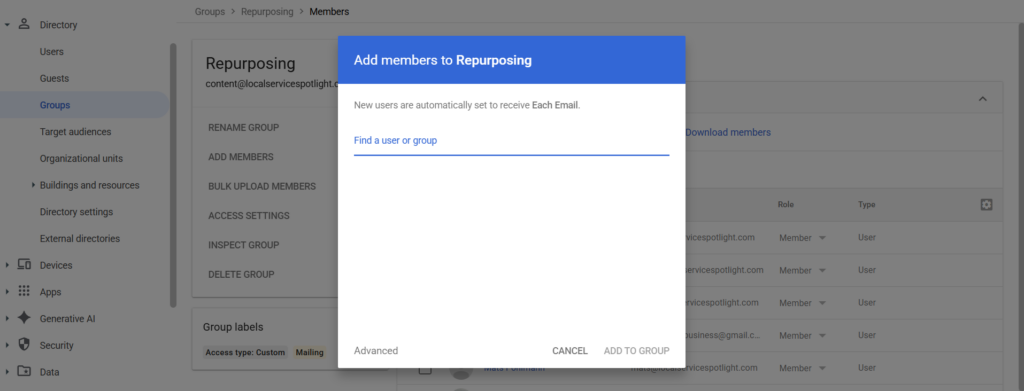Click the Devices icon in sidebar

pos(24,265)
